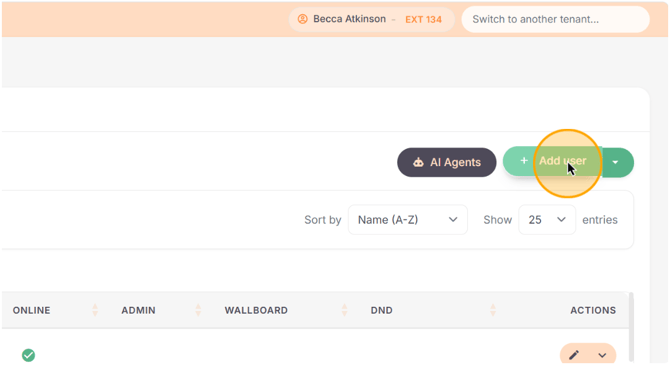Click the Becca Atkinson EXT 134 badge
Image resolution: width=670 pixels, height=370 pixels.
(x=371, y=19)
